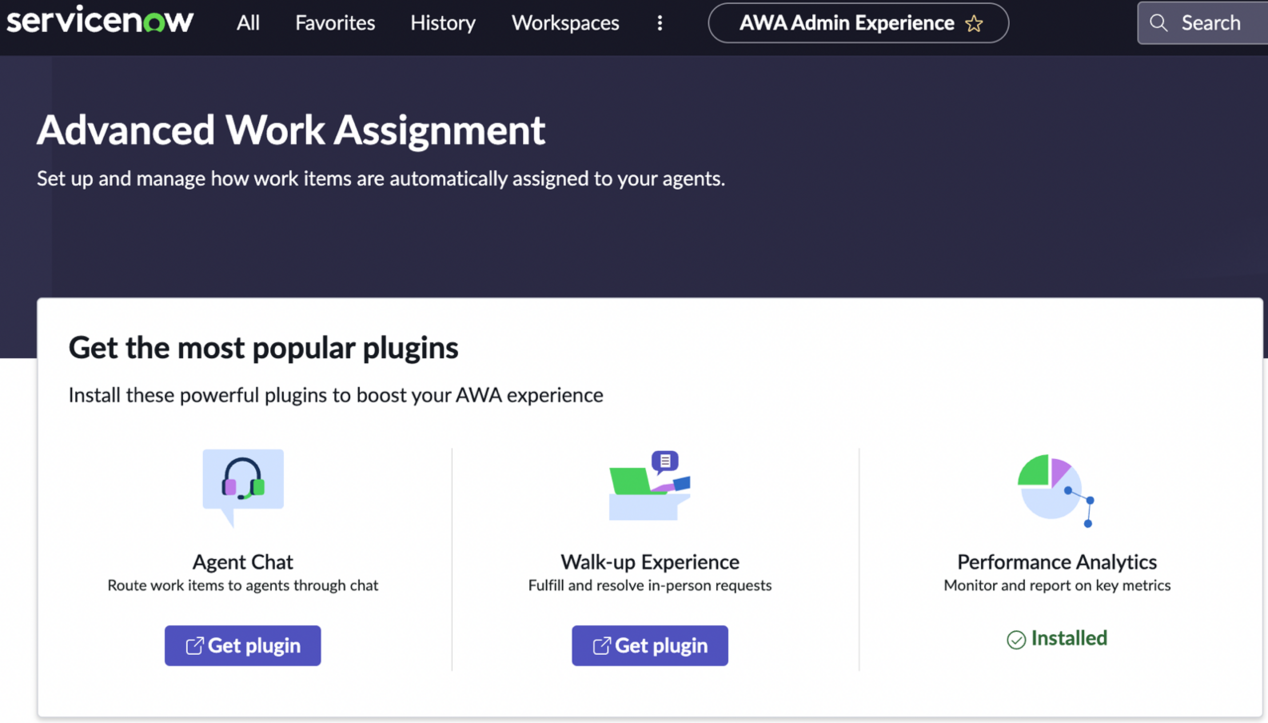Click the Performance Analytics pie chart icon
This screenshot has width=1268, height=723.
tap(1056, 490)
